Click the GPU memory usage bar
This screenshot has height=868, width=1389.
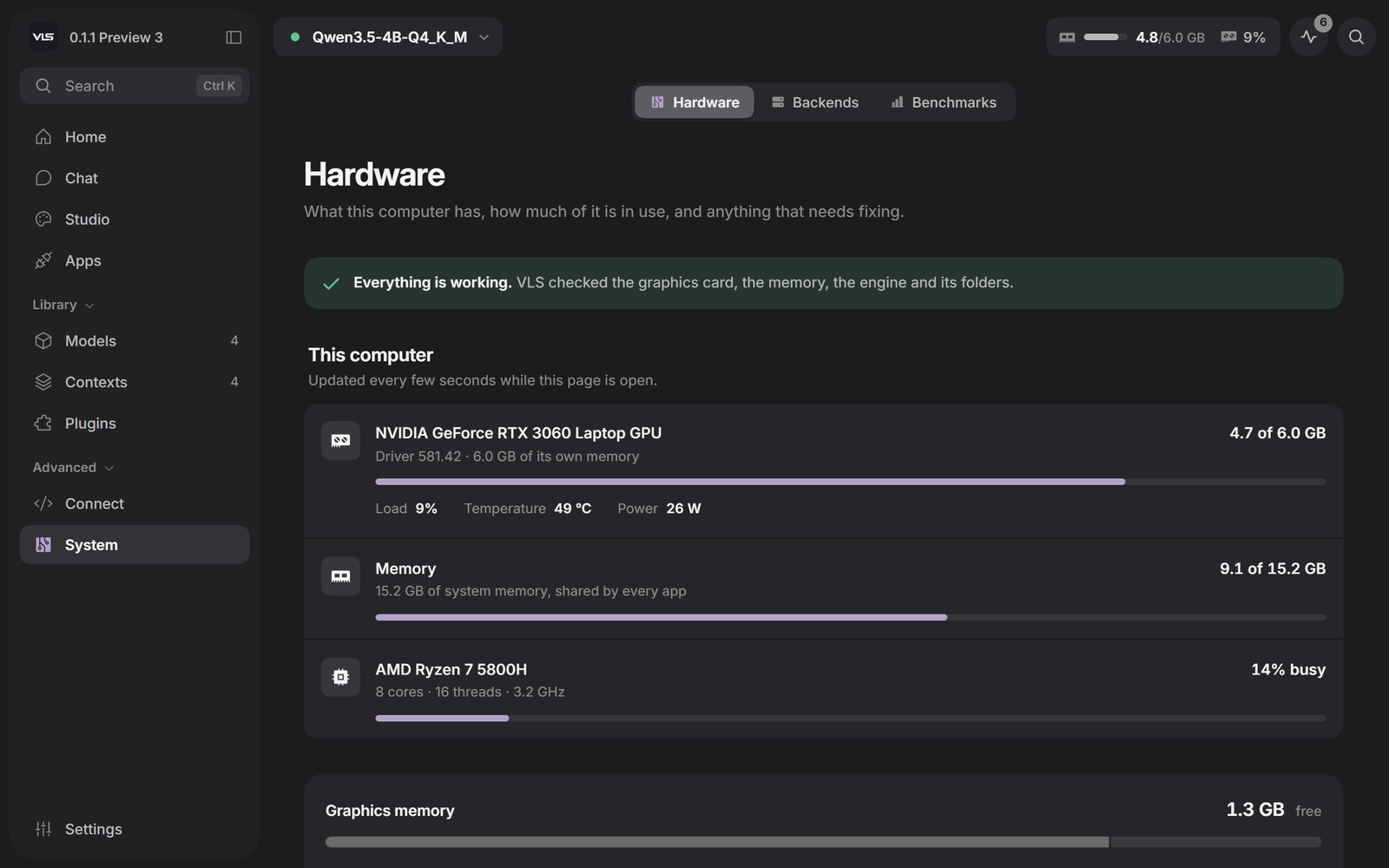tap(851, 482)
